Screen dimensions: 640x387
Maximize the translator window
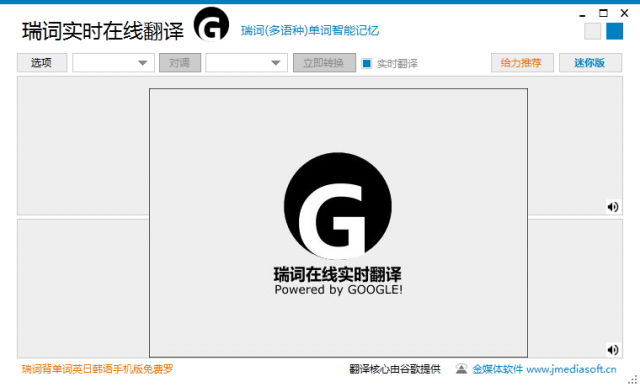603,13
